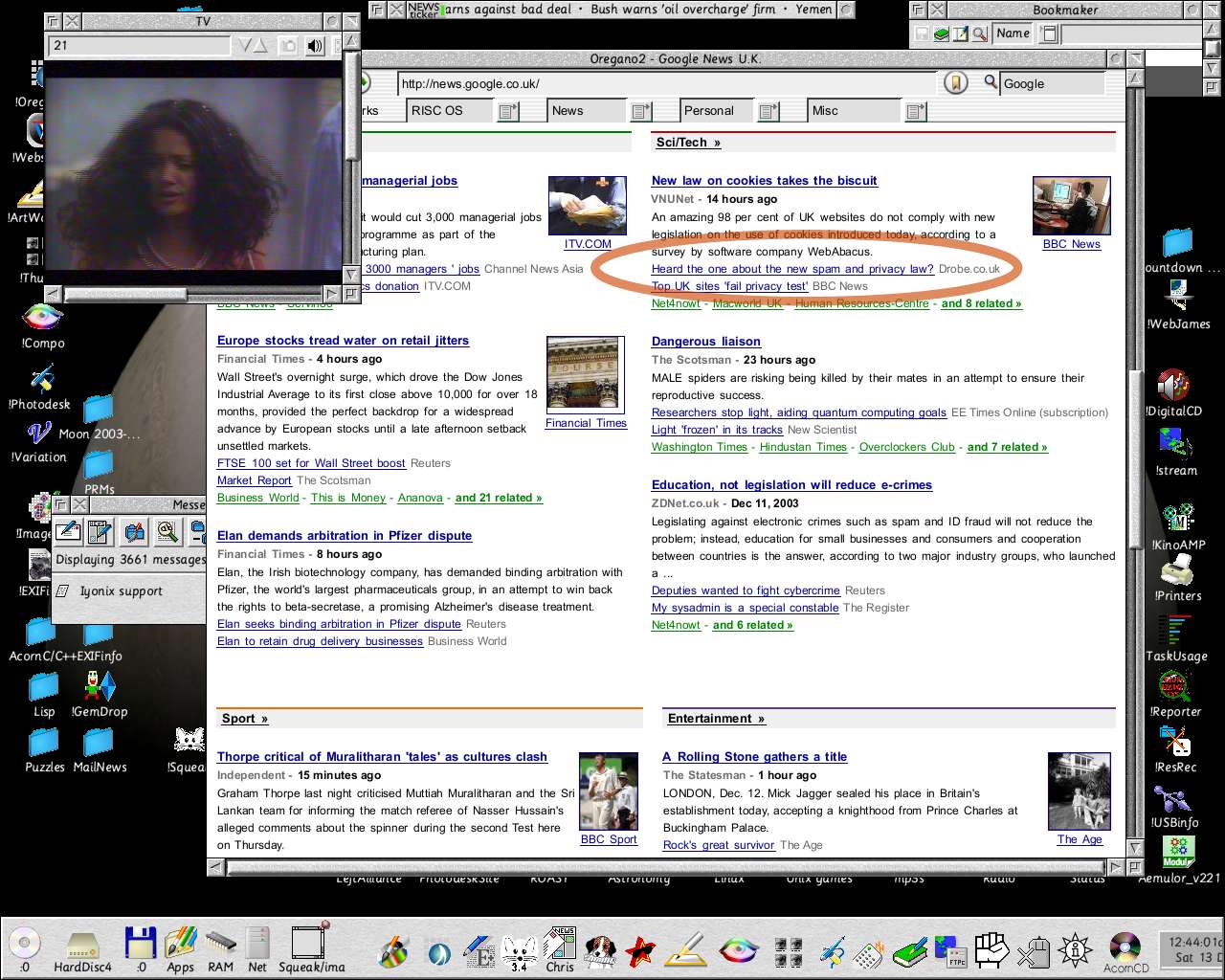Click the HardDisc4 drive icon on icon bar
1225x980 pixels.
coord(82,946)
